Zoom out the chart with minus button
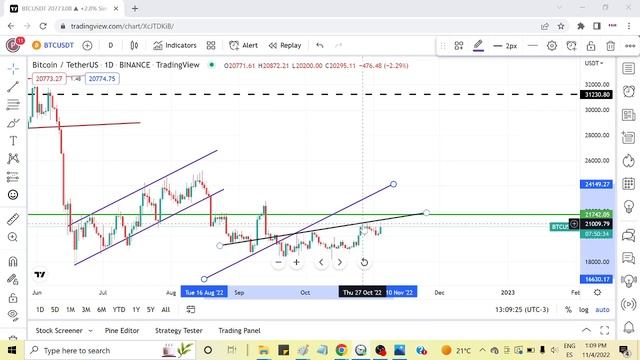The image size is (640, 360). [279, 262]
